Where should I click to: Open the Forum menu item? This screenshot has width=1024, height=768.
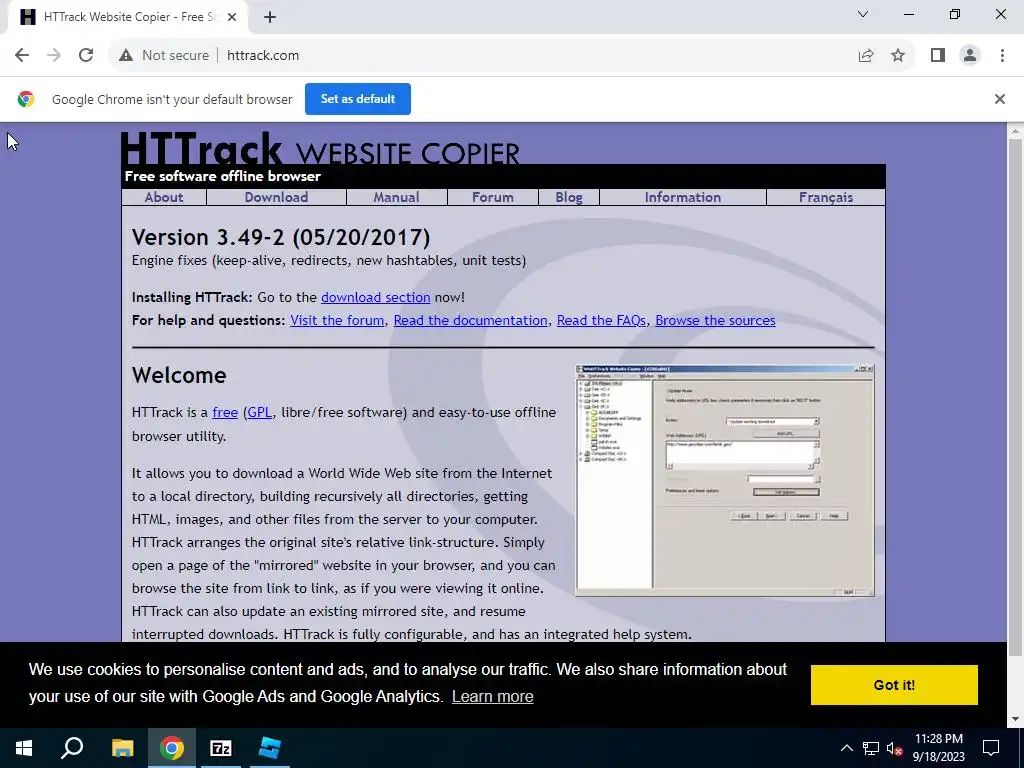[492, 197]
